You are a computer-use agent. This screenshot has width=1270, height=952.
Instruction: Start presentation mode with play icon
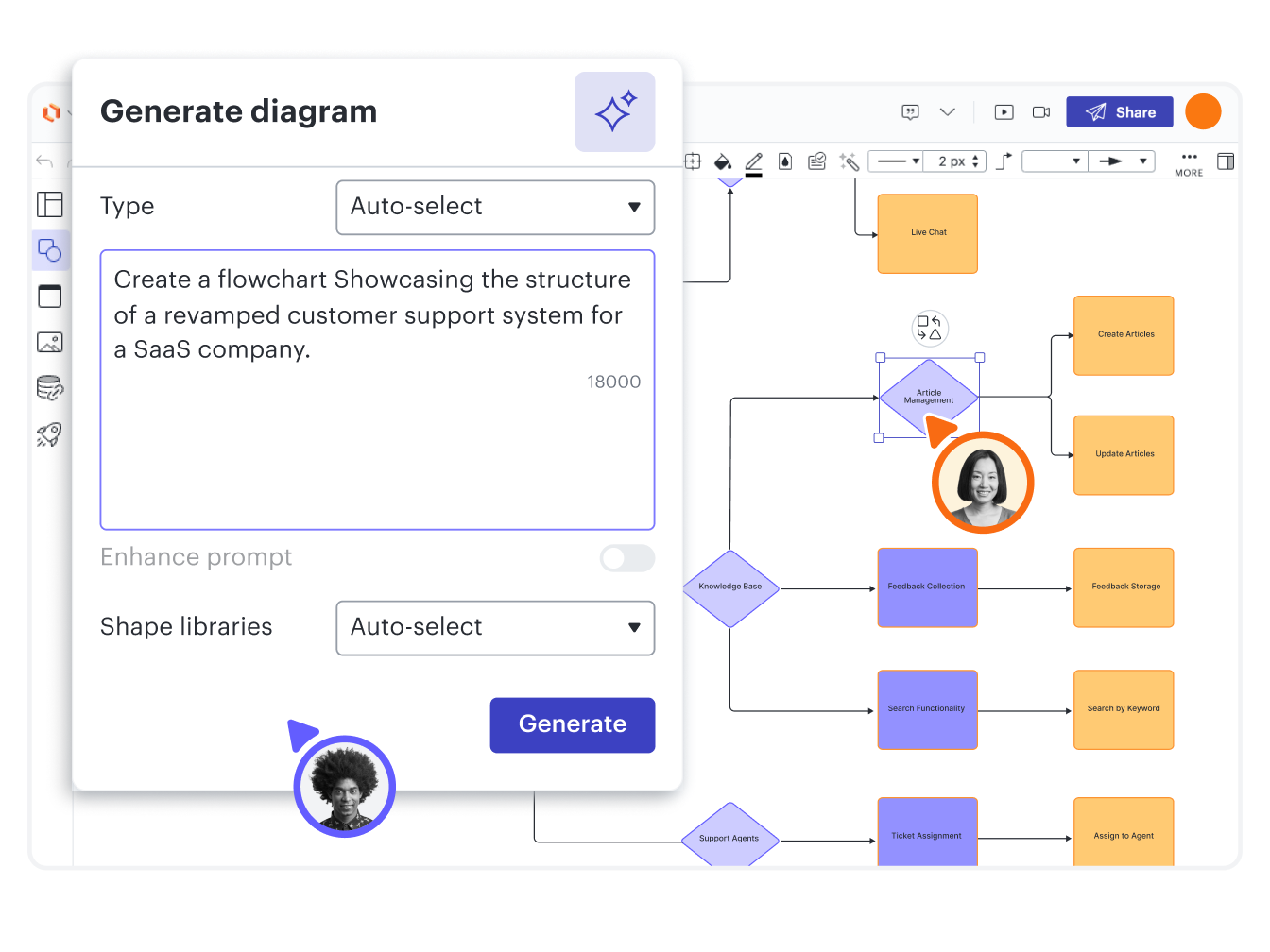point(1004,112)
